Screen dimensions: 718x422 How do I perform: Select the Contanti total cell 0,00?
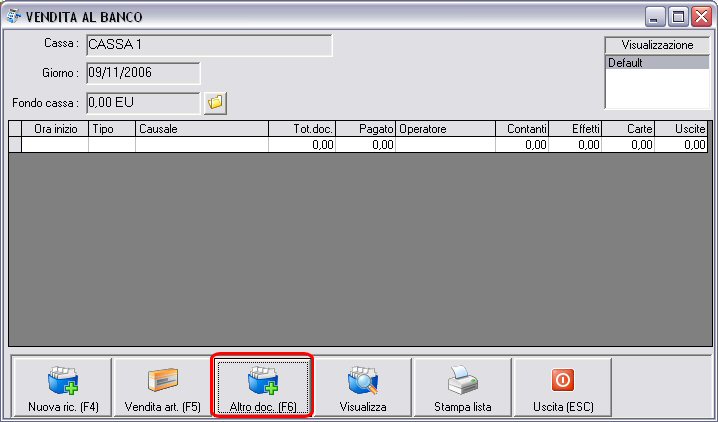(522, 145)
